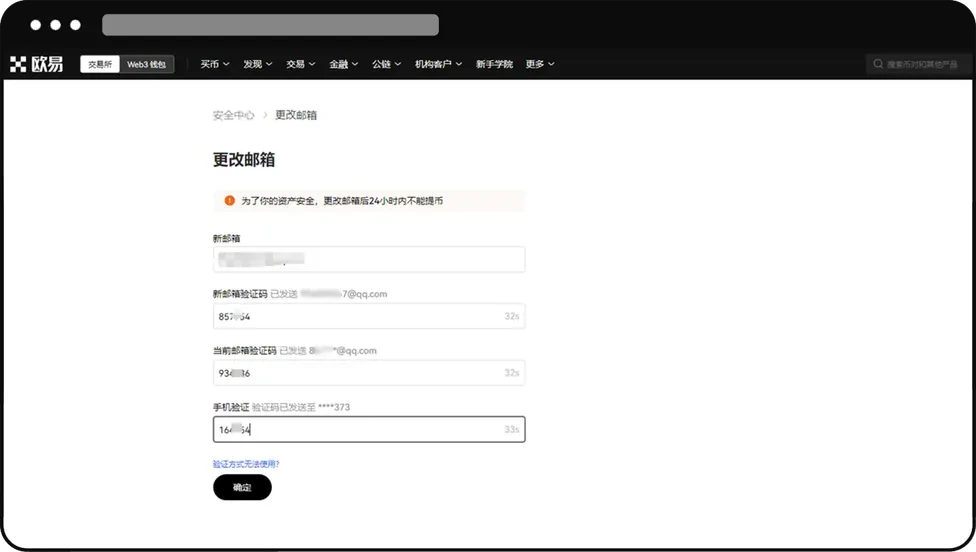Click the browser address bar
This screenshot has height=552, width=976.
(x=270, y=25)
